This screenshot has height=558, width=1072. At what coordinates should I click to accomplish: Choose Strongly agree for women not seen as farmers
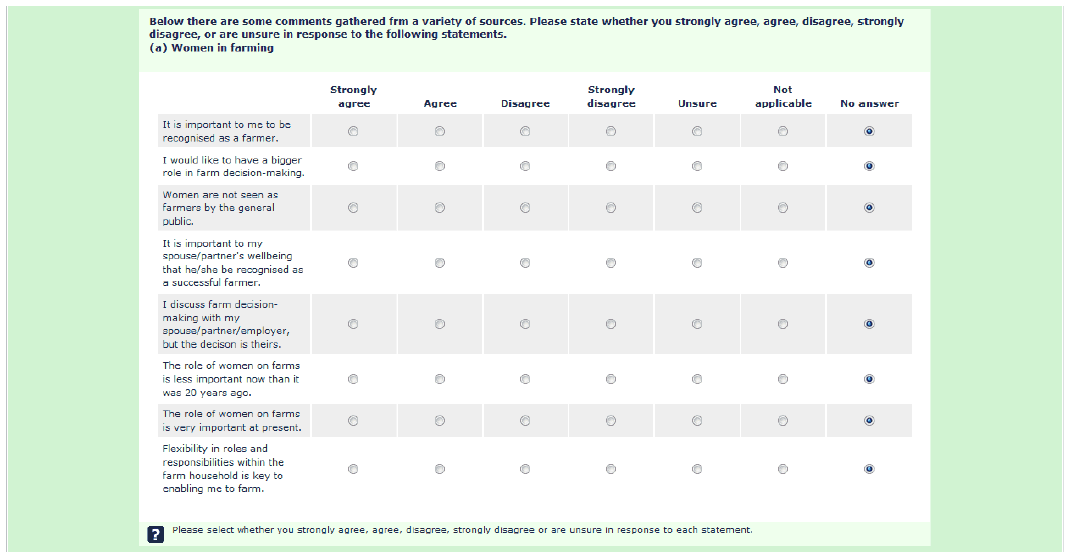(353, 208)
